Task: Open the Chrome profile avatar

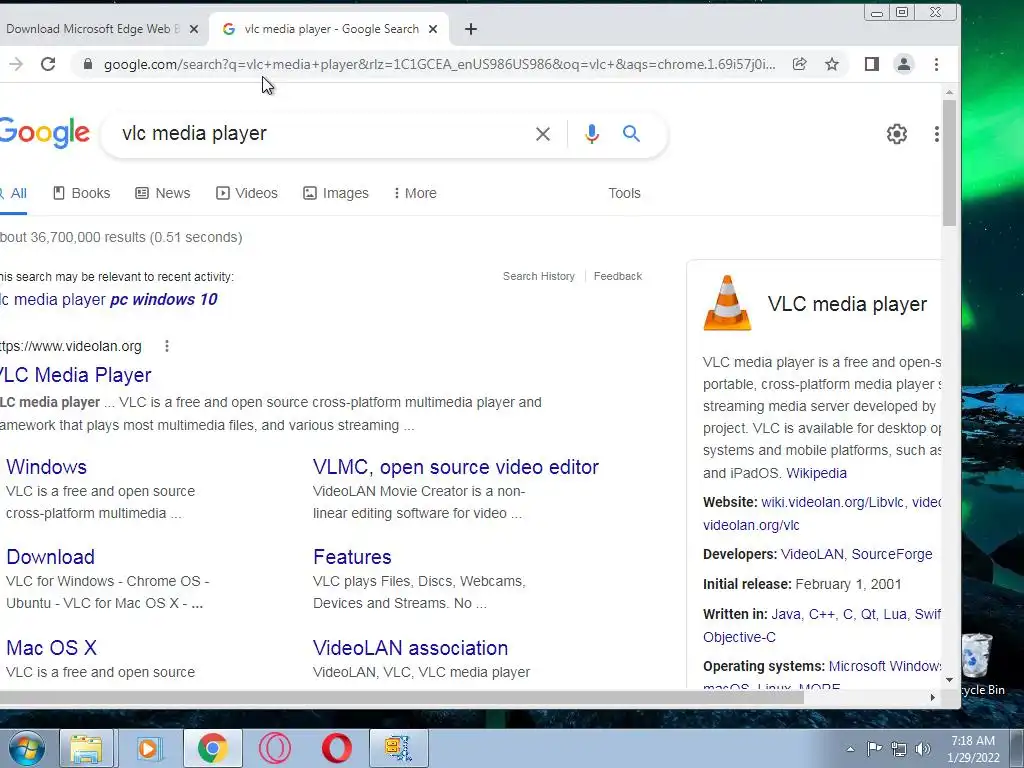Action: (904, 64)
